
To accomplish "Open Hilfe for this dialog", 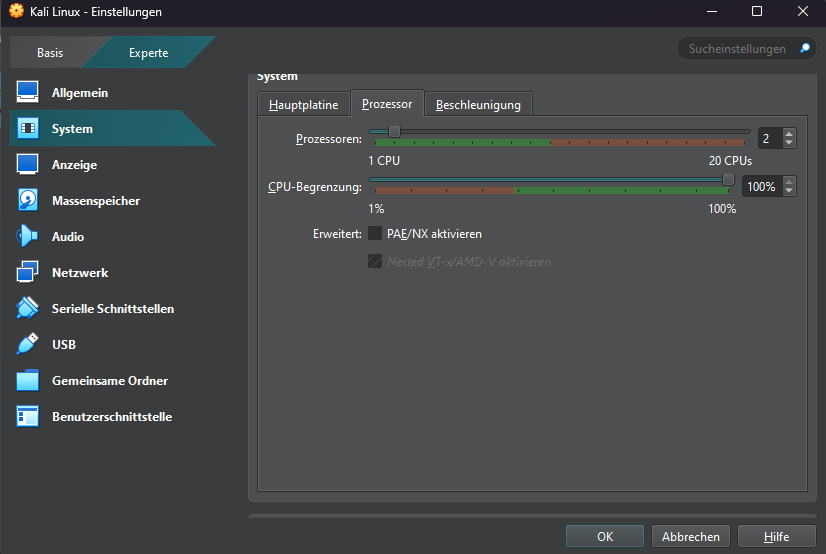I will point(776,537).
